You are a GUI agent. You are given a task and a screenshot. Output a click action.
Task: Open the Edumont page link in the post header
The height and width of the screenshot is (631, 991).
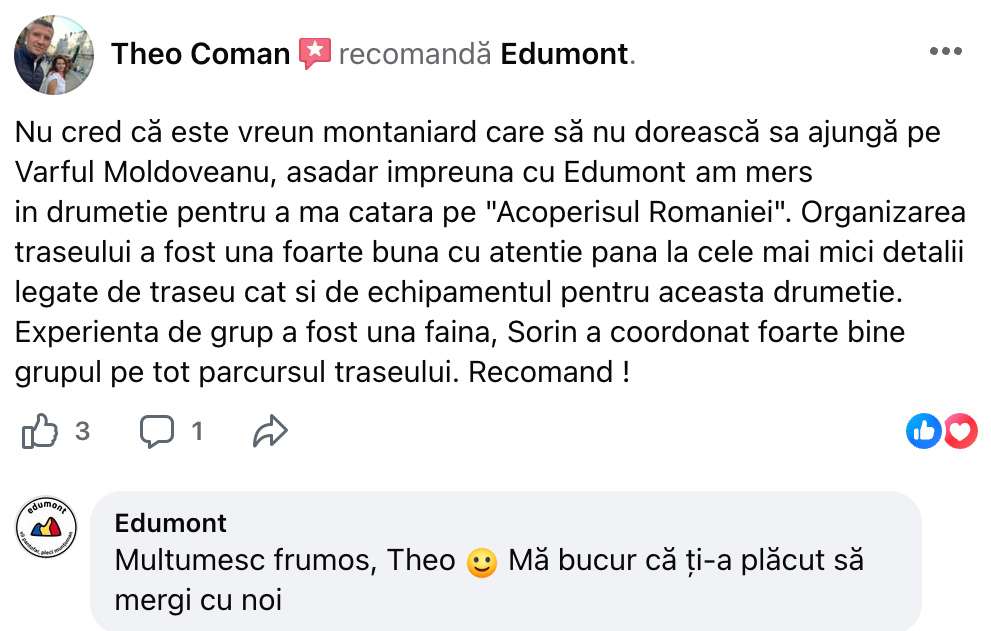[x=565, y=53]
